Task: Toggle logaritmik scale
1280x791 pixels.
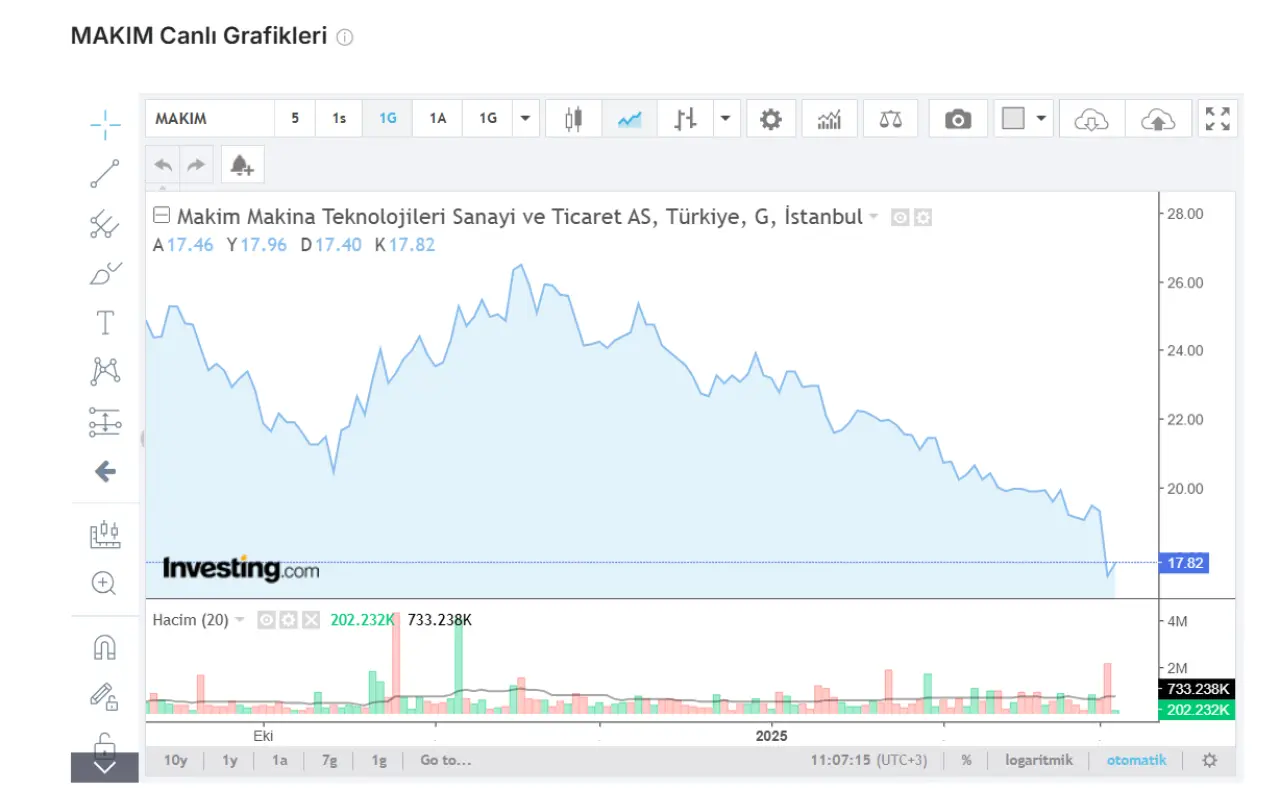Action: point(1039,760)
